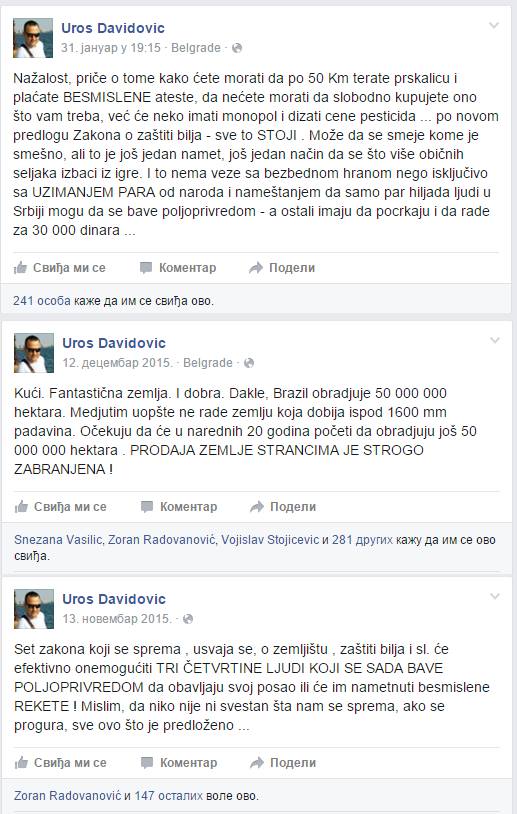517x814 pixels.
Task: Like the post about Zakon o zaštiti bilja
Action: [59, 268]
